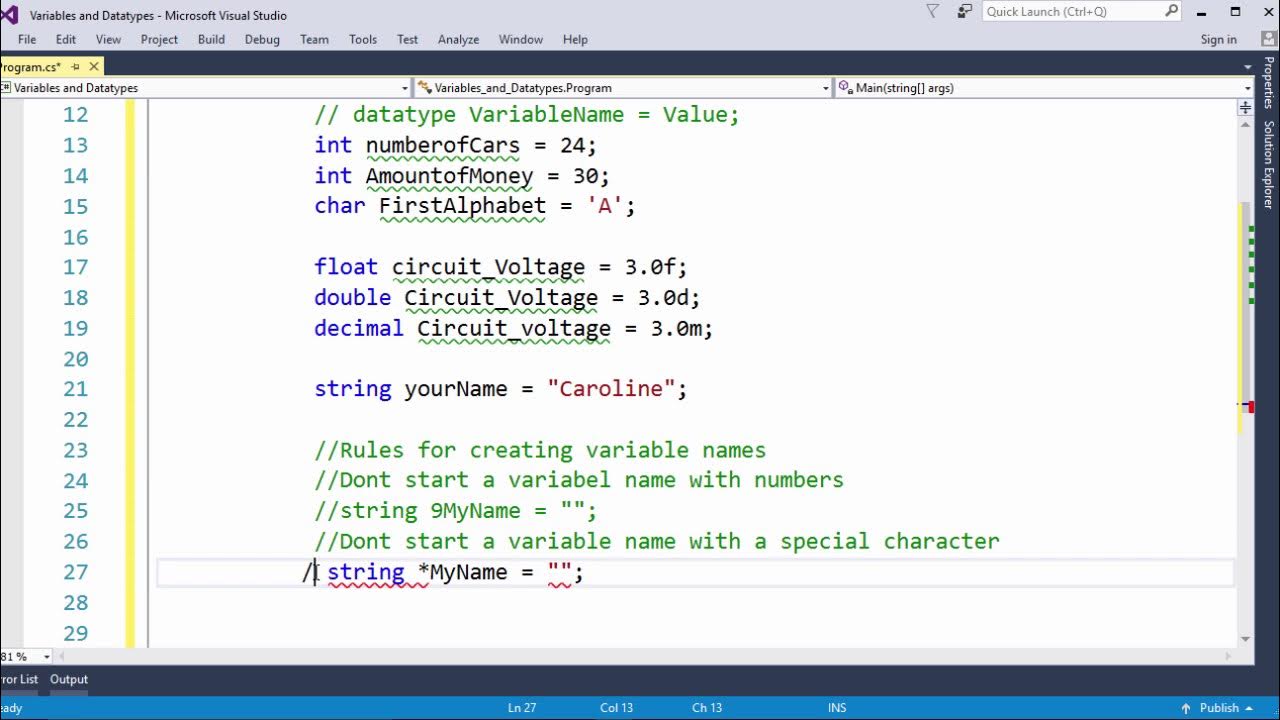Click the Sign in link
This screenshot has width=1280, height=720.
point(1218,39)
